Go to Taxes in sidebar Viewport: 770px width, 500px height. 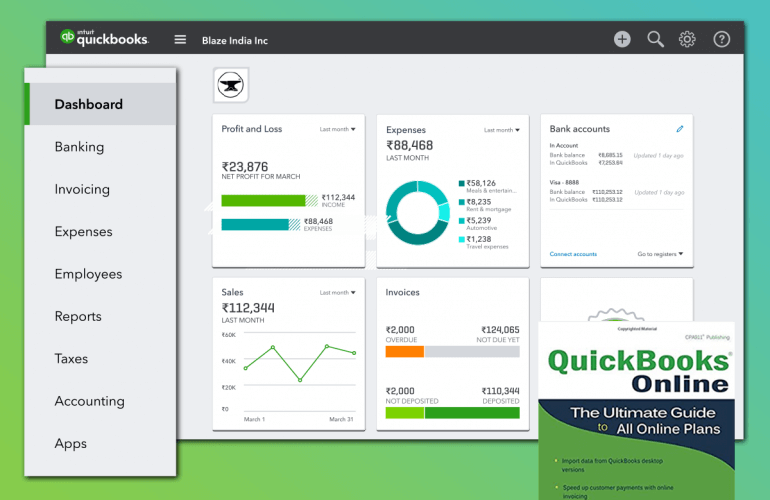click(71, 359)
